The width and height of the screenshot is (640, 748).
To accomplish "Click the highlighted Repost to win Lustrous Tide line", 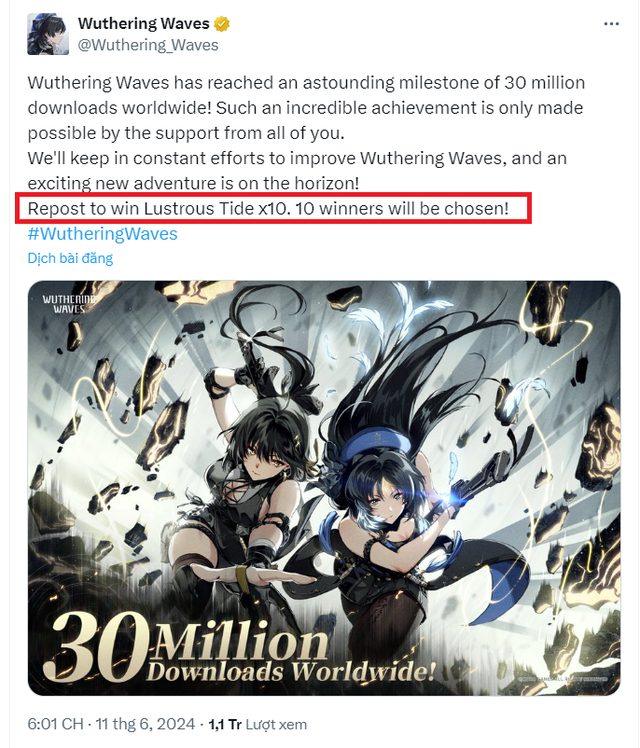I will (x=268, y=208).
